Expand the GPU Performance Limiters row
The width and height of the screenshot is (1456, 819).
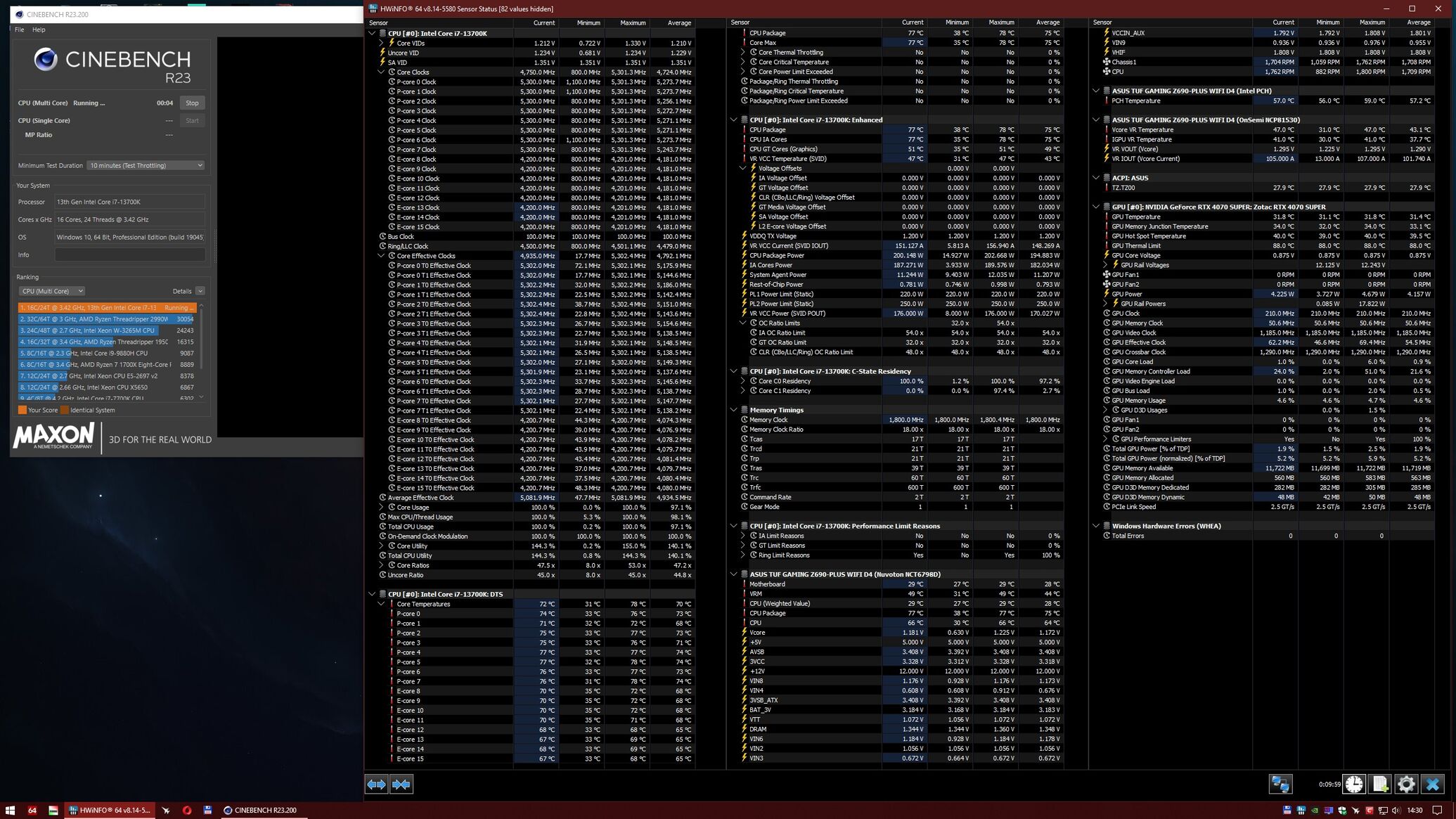click(1105, 439)
